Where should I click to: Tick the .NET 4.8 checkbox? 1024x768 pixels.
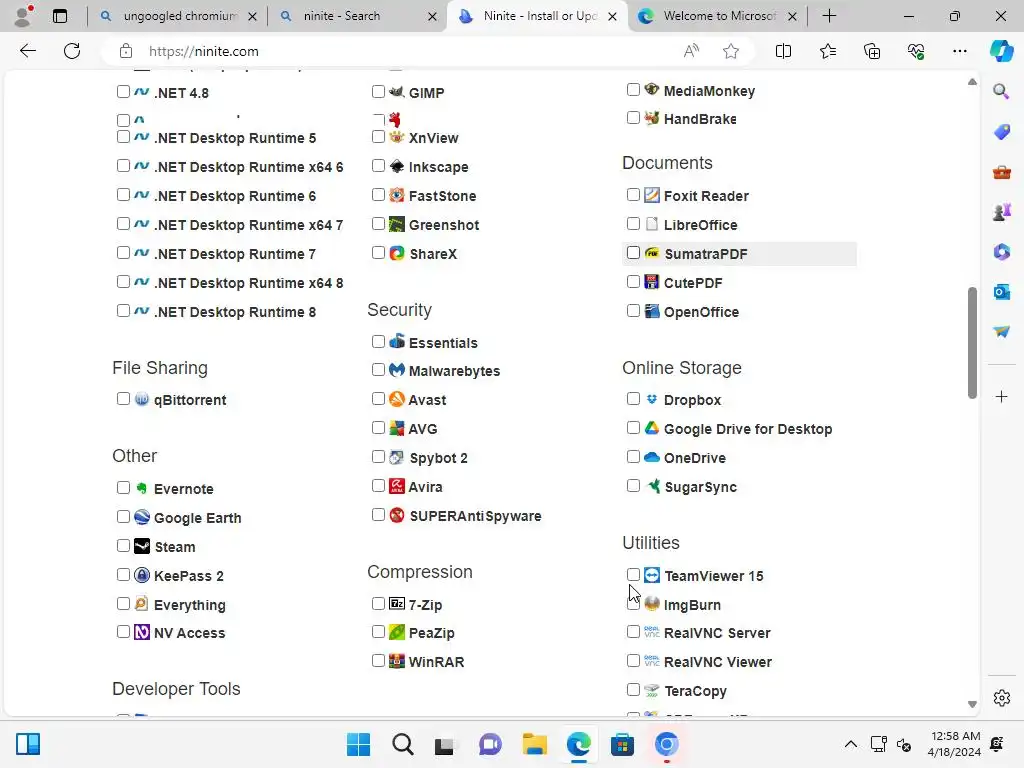click(x=123, y=91)
